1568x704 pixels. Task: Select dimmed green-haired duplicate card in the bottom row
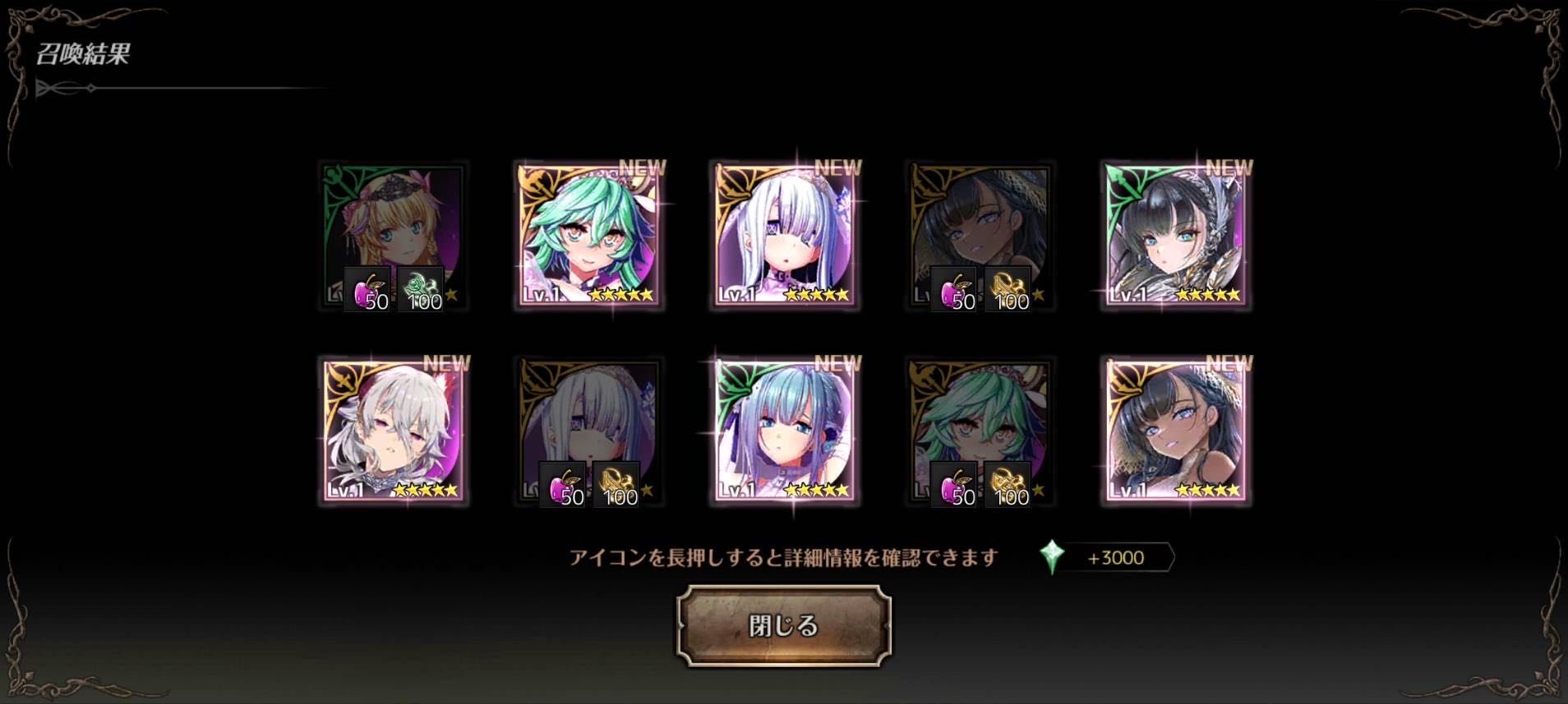980,430
